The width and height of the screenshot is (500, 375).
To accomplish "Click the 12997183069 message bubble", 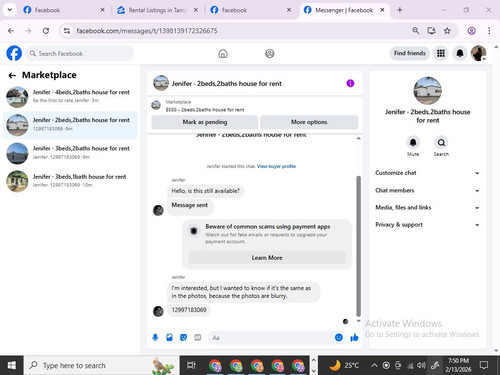I will (x=189, y=310).
